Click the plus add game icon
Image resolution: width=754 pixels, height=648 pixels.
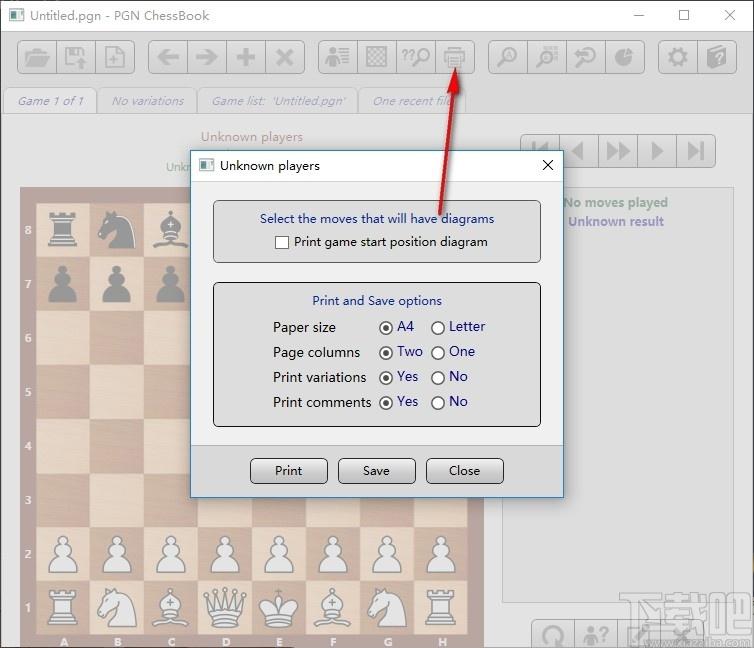246,58
